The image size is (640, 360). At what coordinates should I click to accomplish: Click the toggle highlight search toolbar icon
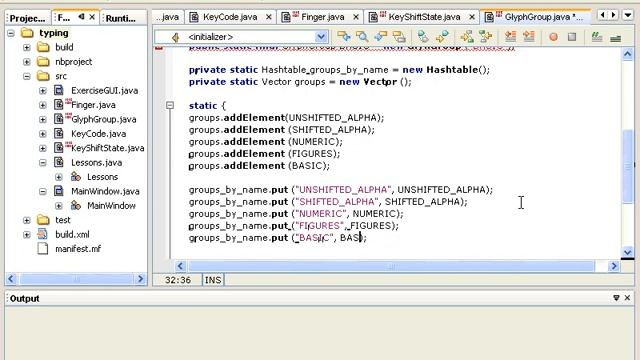tap(399, 37)
